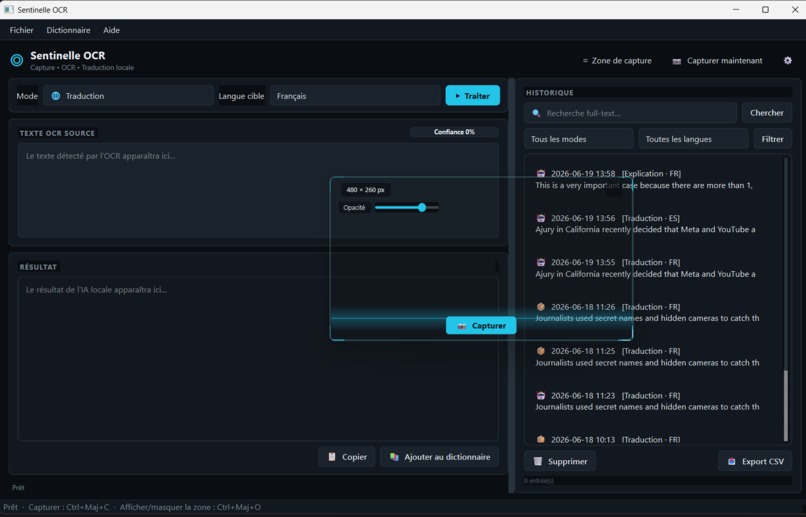
Task: Click the camera icon on overlay Capturer button
Action: (x=461, y=326)
